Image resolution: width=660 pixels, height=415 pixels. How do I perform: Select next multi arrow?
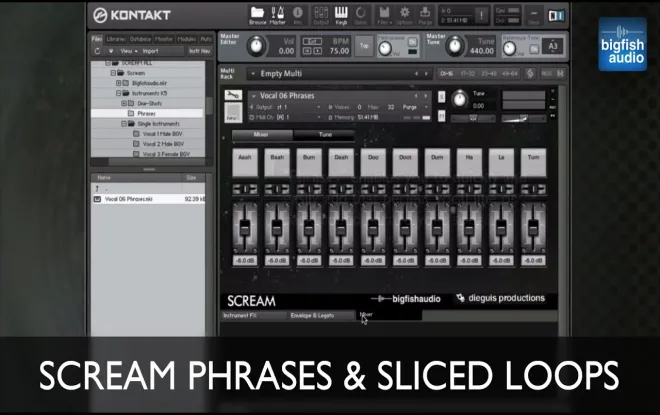pos(426,74)
